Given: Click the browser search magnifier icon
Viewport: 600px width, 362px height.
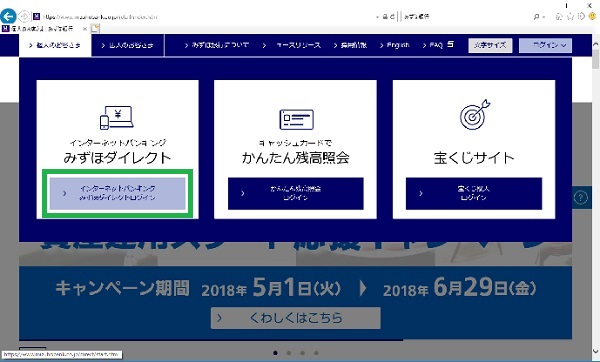Looking at the screenshot, I should [x=536, y=16].
